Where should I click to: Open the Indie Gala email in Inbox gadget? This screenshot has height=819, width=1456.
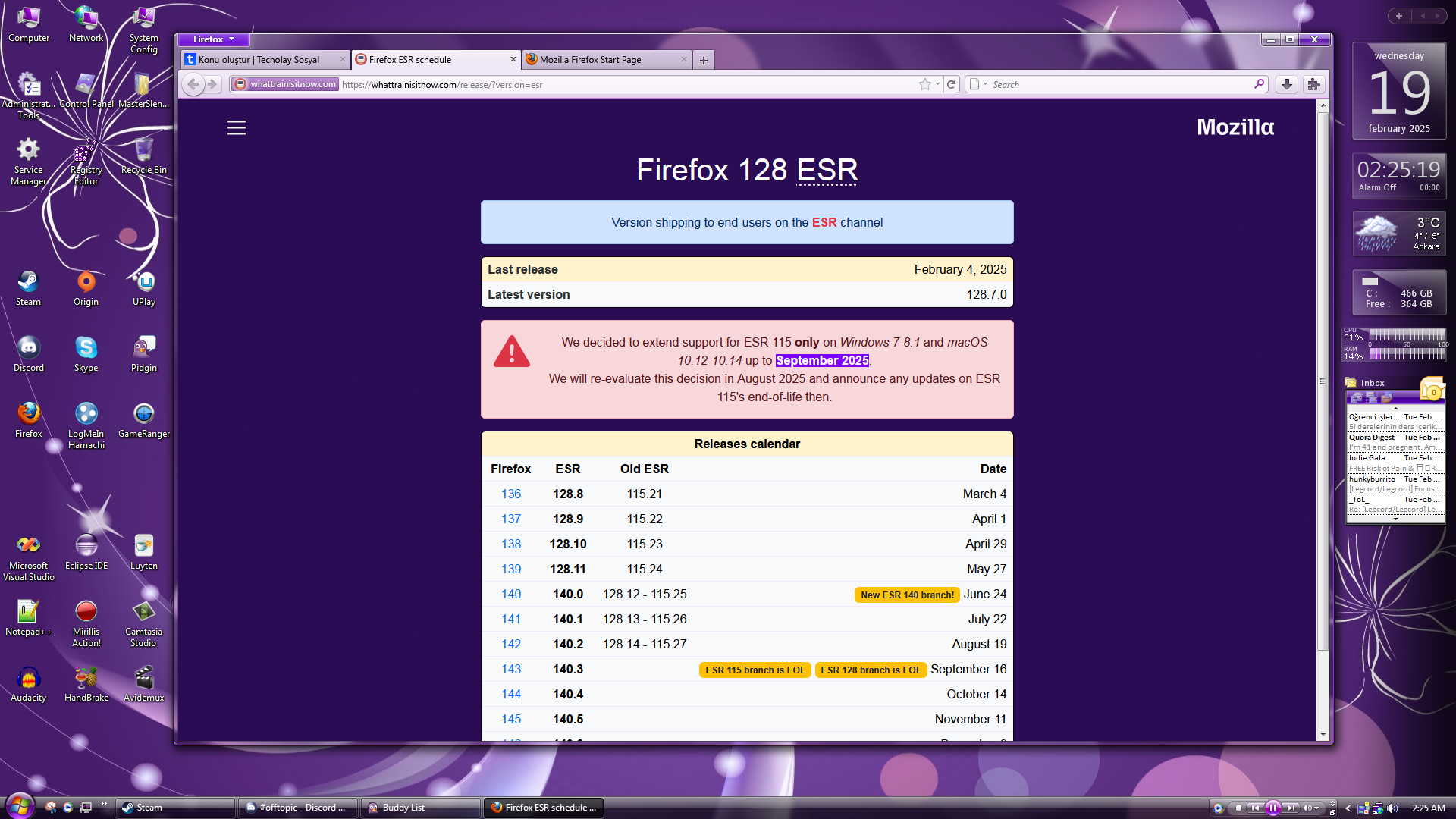click(1394, 463)
